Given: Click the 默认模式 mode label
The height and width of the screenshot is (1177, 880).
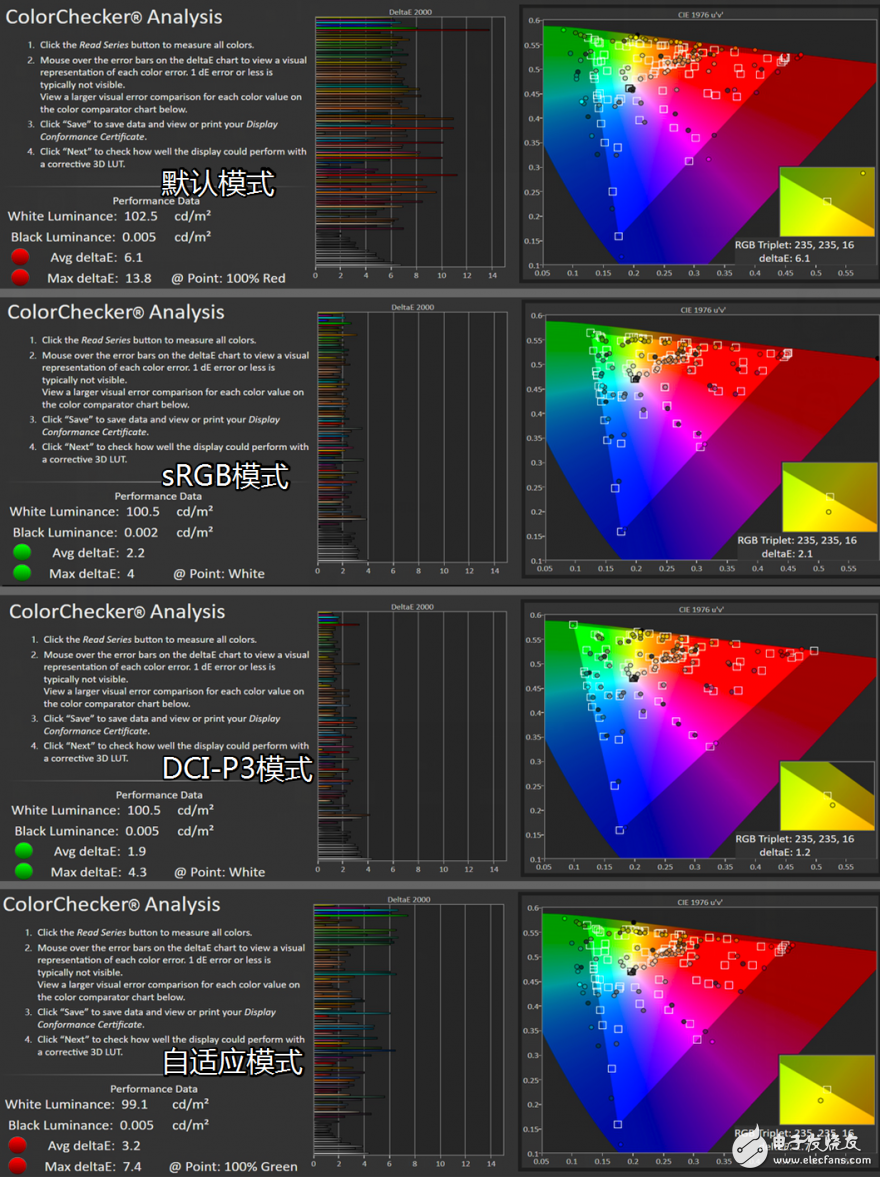Looking at the screenshot, I should click(x=218, y=183).
